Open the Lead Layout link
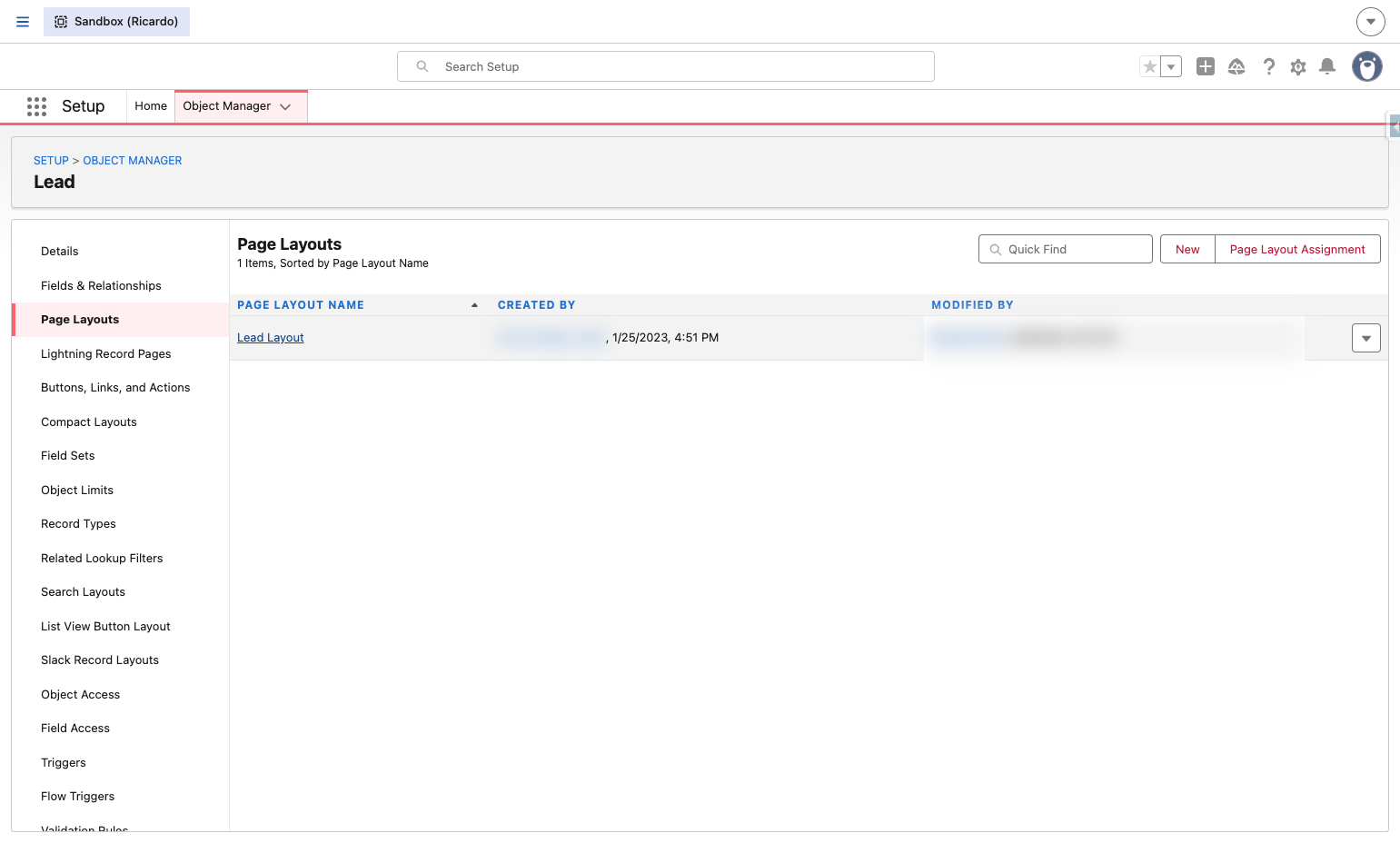1400x843 pixels. [271, 338]
